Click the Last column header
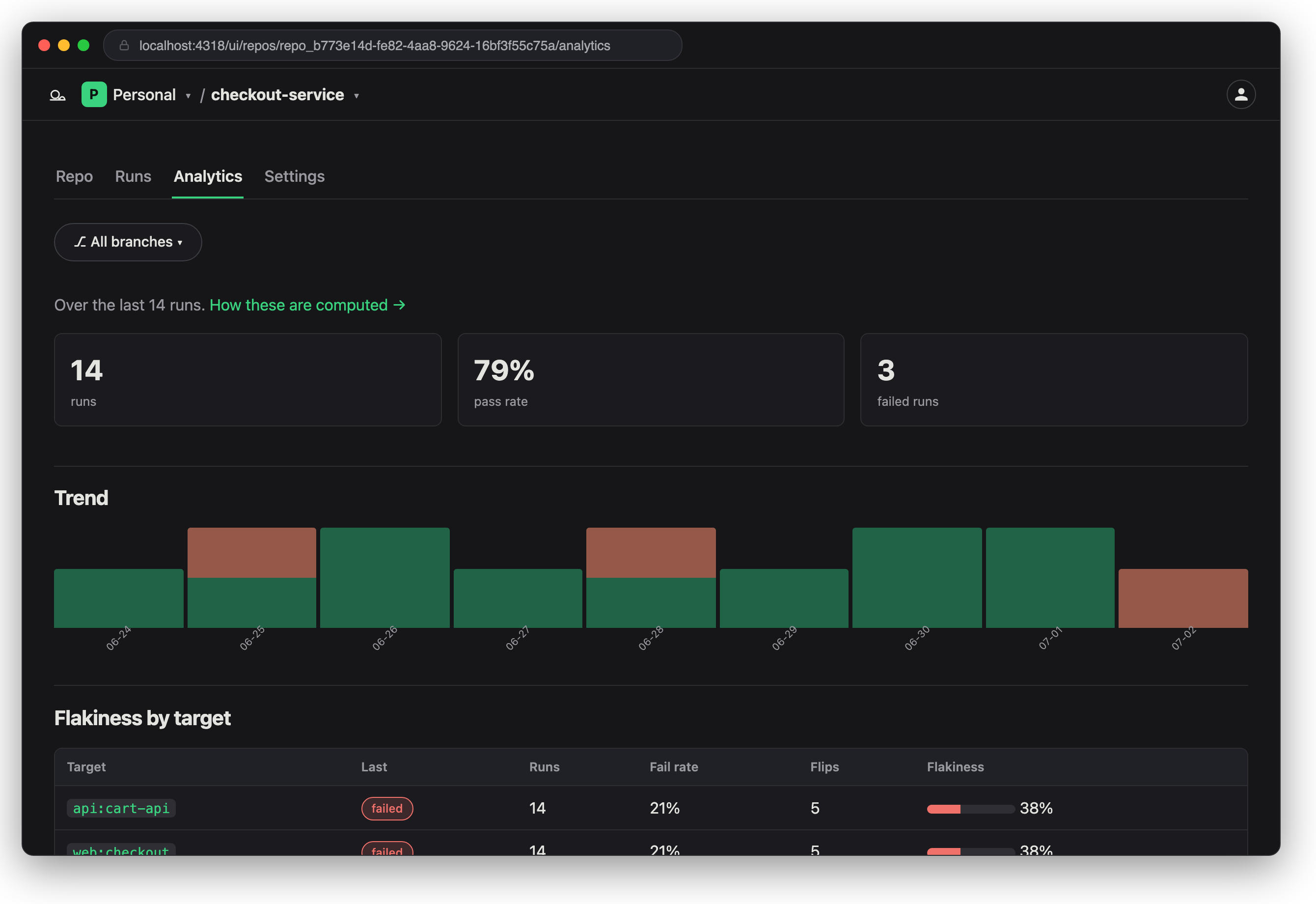 click(x=374, y=767)
